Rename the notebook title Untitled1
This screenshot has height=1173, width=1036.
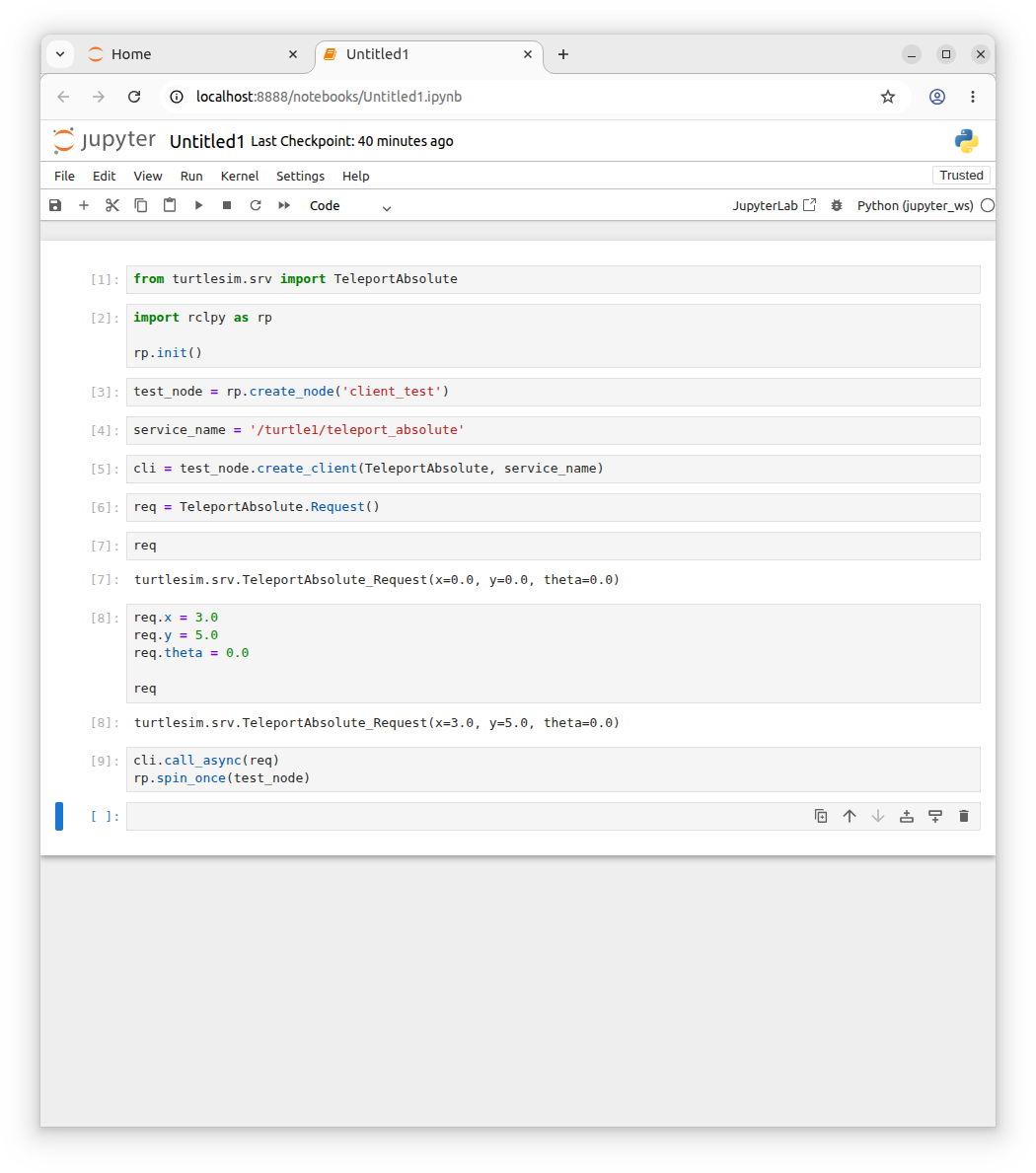[206, 141]
